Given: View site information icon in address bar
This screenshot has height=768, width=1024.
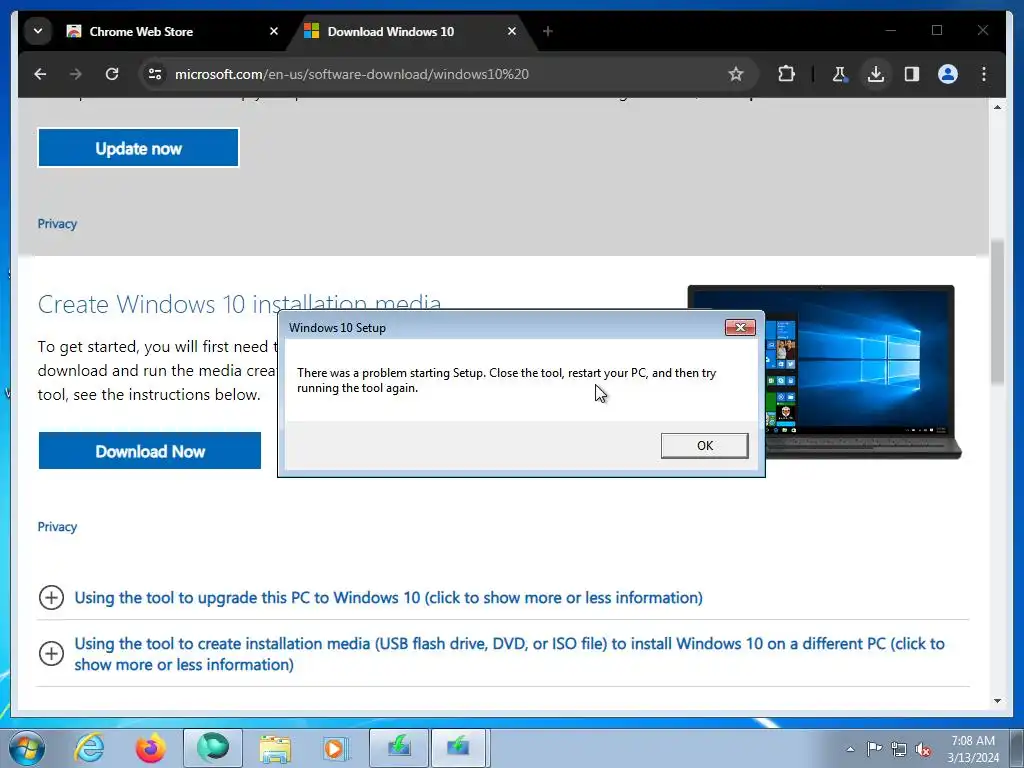Looking at the screenshot, I should [x=155, y=74].
